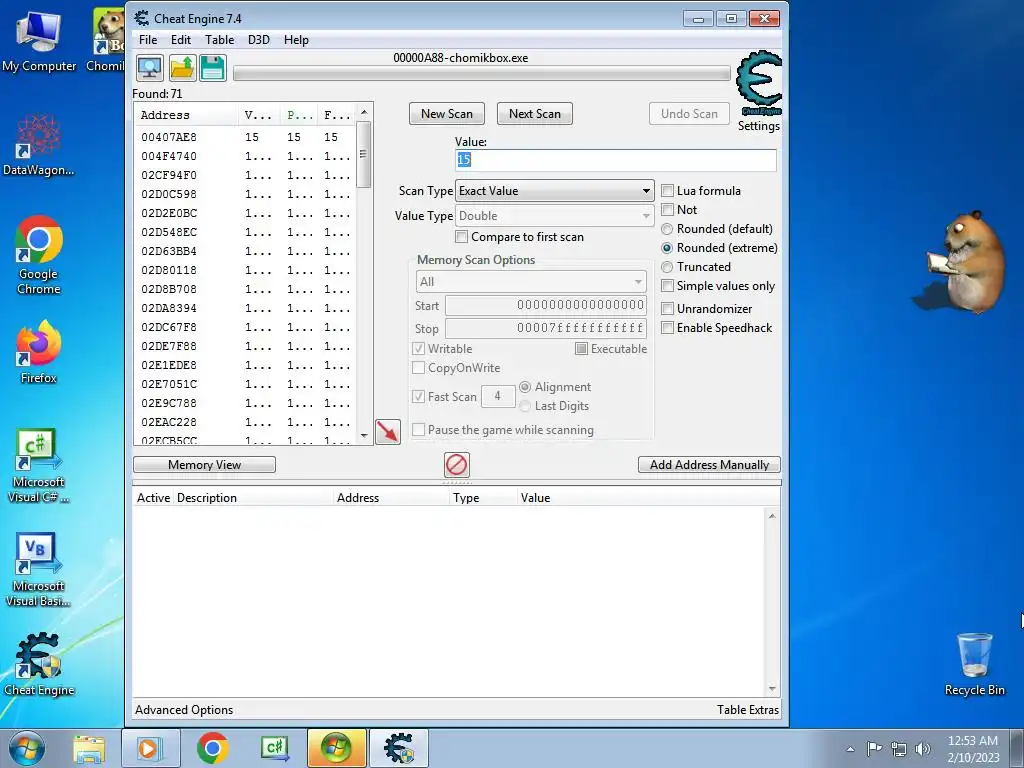Click the address table scroll up arrow
The height and width of the screenshot is (768, 1024).
(772, 516)
